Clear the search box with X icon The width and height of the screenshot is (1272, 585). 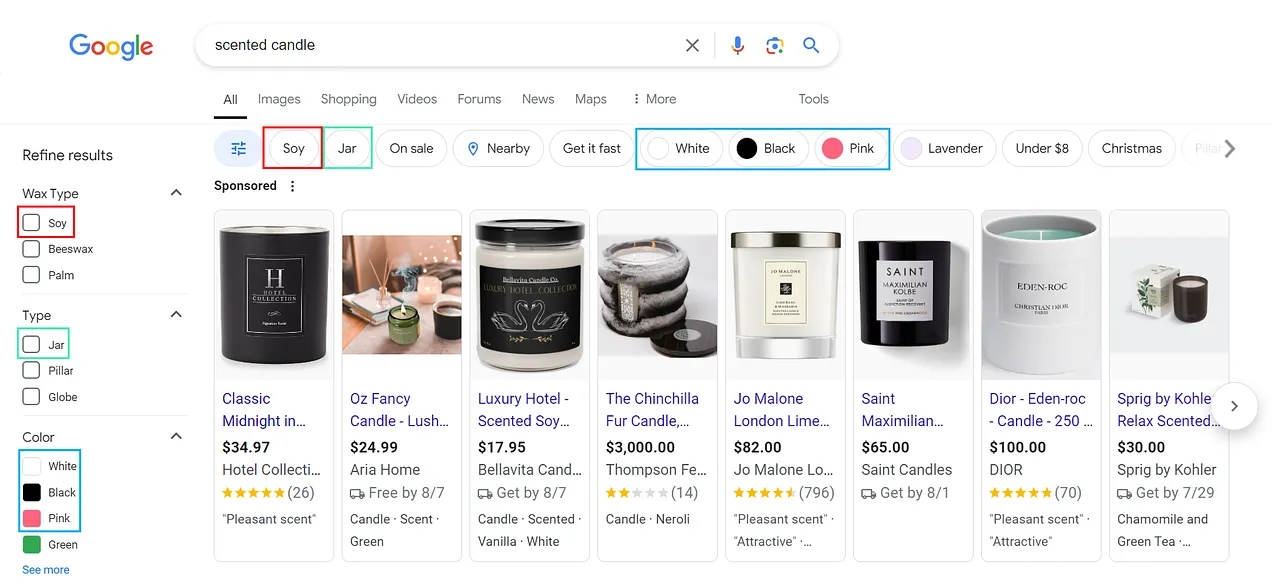[x=692, y=45]
